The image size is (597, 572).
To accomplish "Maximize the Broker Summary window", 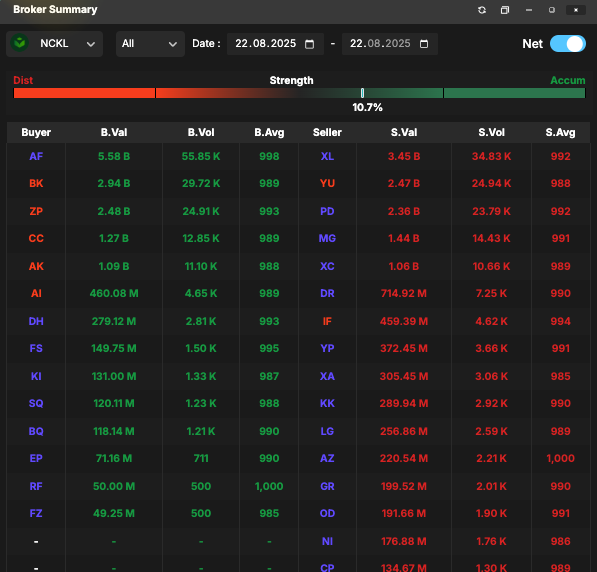I will (x=552, y=10).
